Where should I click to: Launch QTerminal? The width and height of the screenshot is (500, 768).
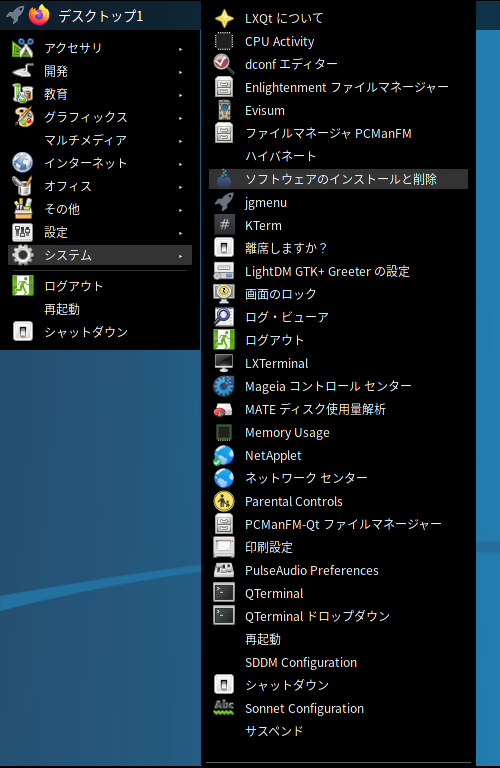click(338, 593)
